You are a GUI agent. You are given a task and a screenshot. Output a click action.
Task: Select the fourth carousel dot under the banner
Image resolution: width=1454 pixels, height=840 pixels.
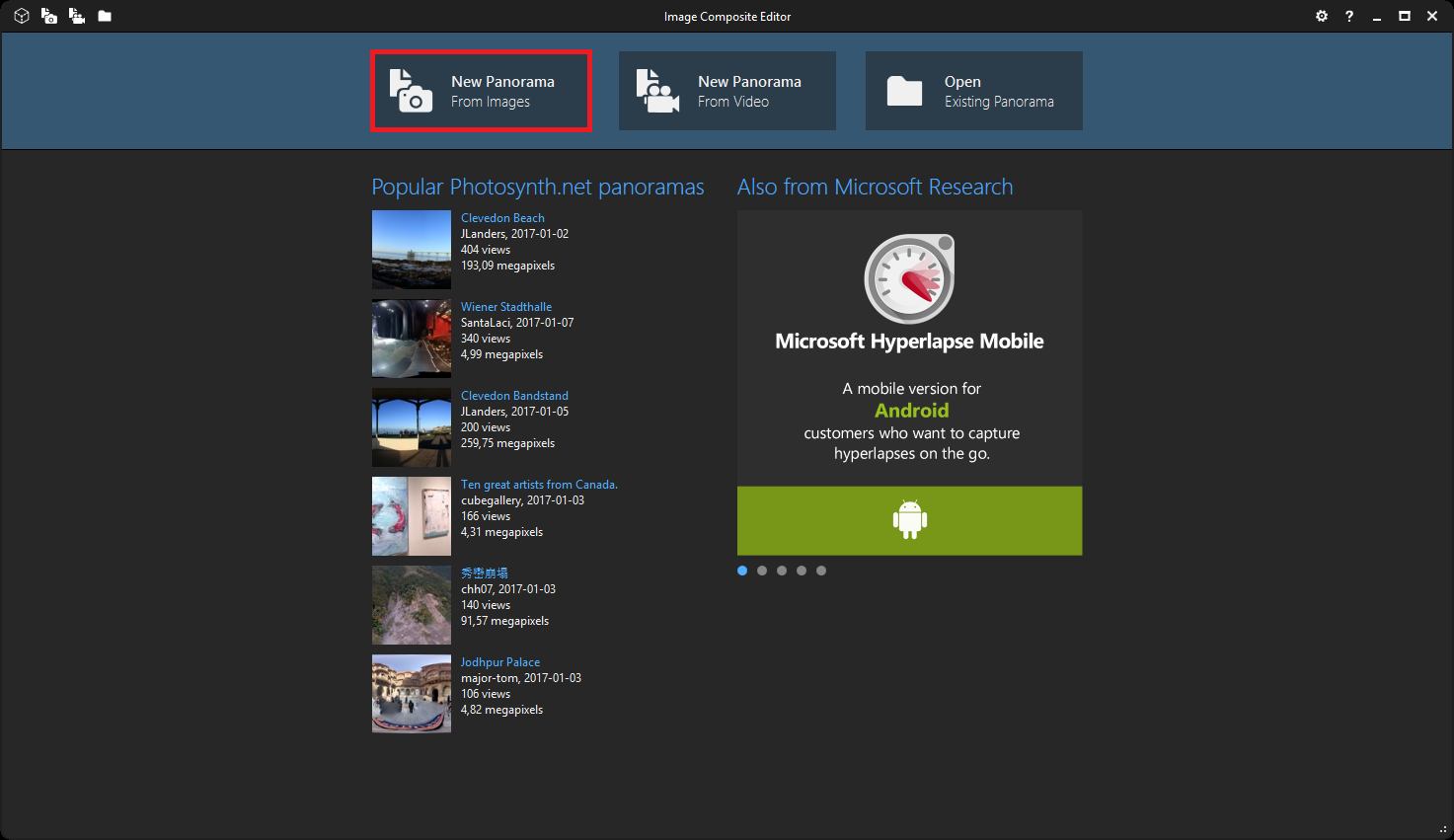(802, 571)
